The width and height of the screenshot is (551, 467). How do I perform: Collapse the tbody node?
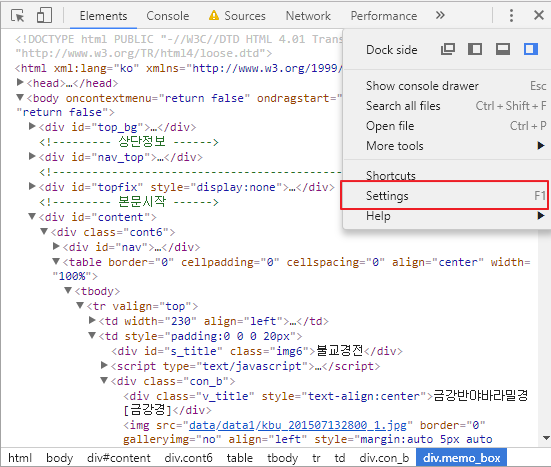click(x=68, y=290)
